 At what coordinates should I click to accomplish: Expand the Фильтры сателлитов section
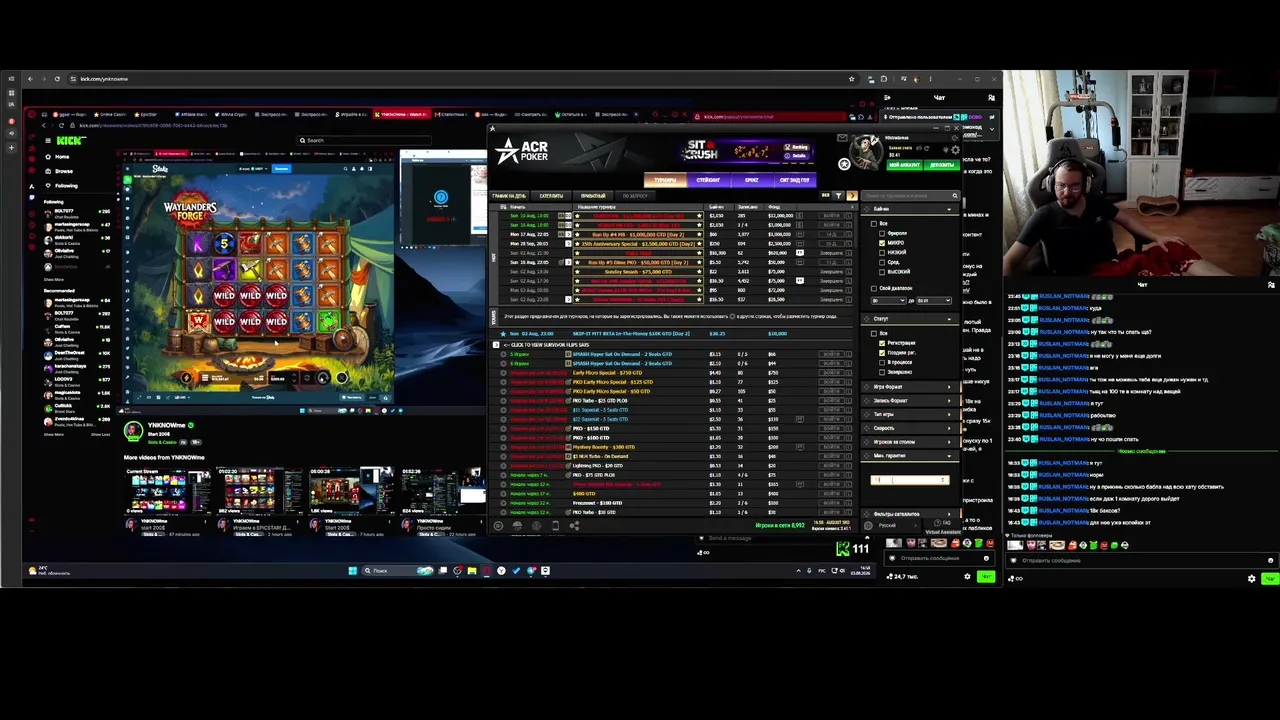click(912, 514)
